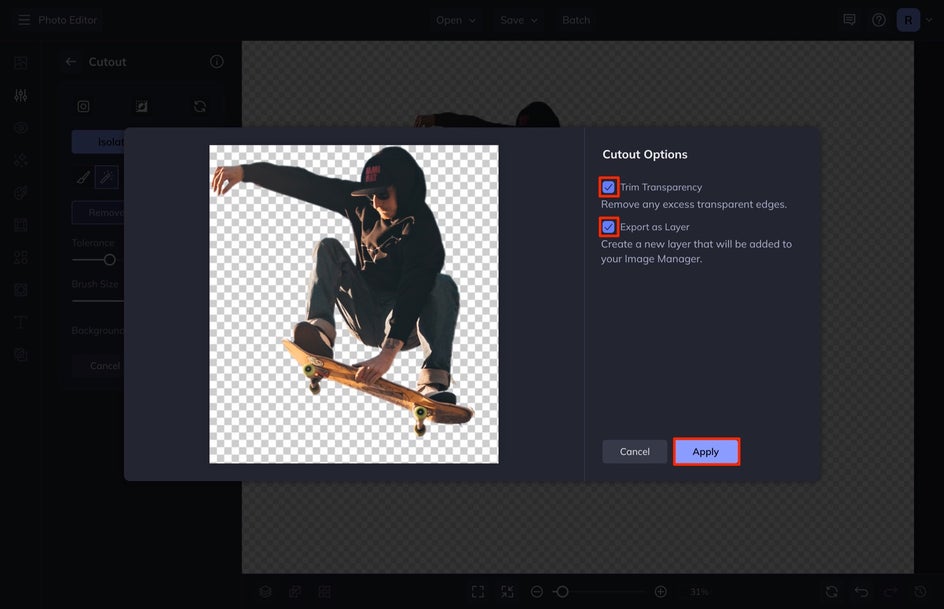Click the zoom slider handle in bottom bar

coord(562,592)
